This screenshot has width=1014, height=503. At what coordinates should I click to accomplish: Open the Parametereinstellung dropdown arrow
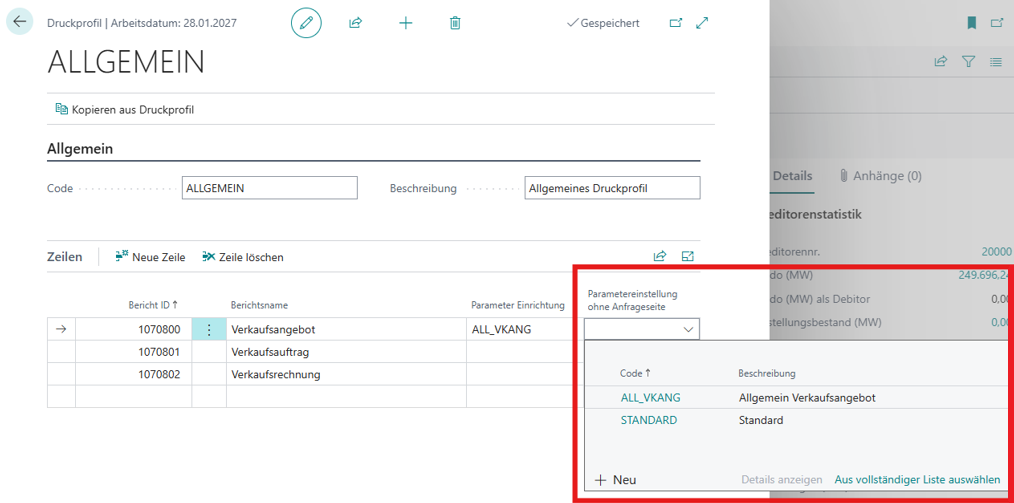688,329
